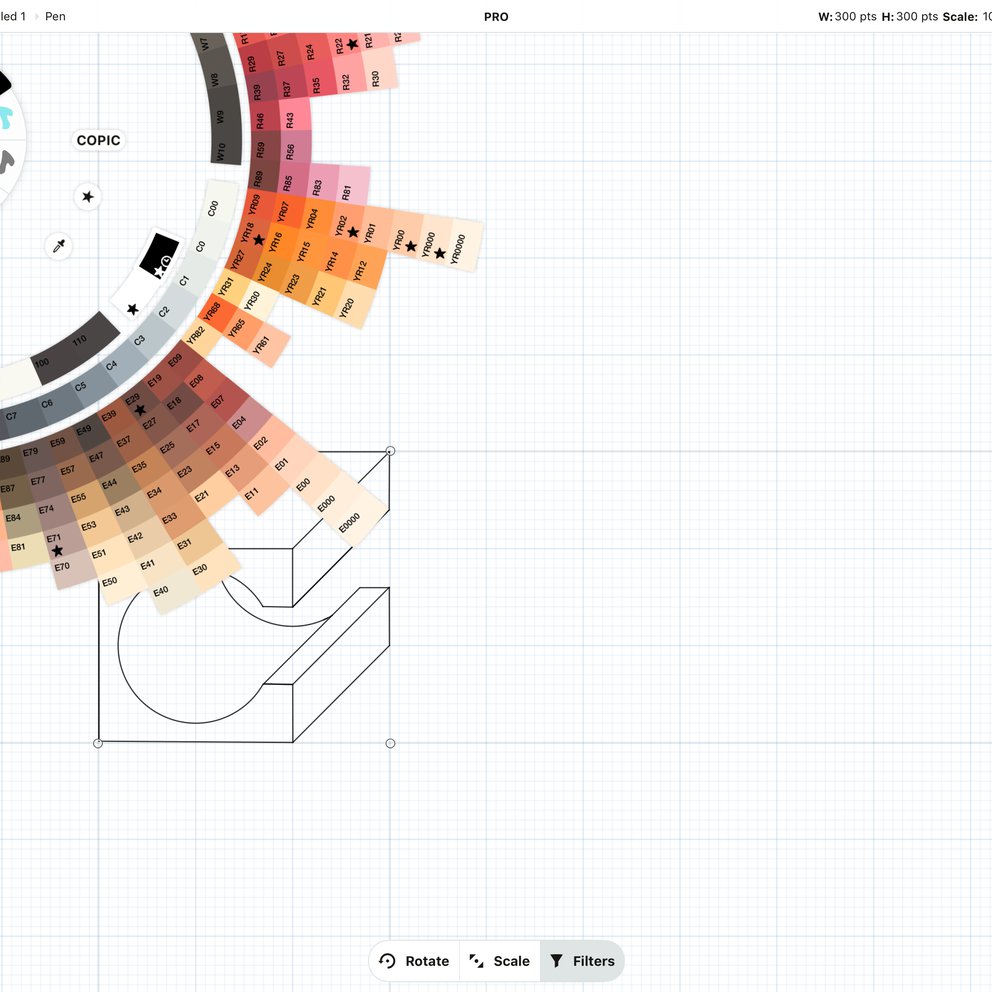Click the PRO label in the title bar
Image resolution: width=992 pixels, height=992 pixels.
coord(495,17)
